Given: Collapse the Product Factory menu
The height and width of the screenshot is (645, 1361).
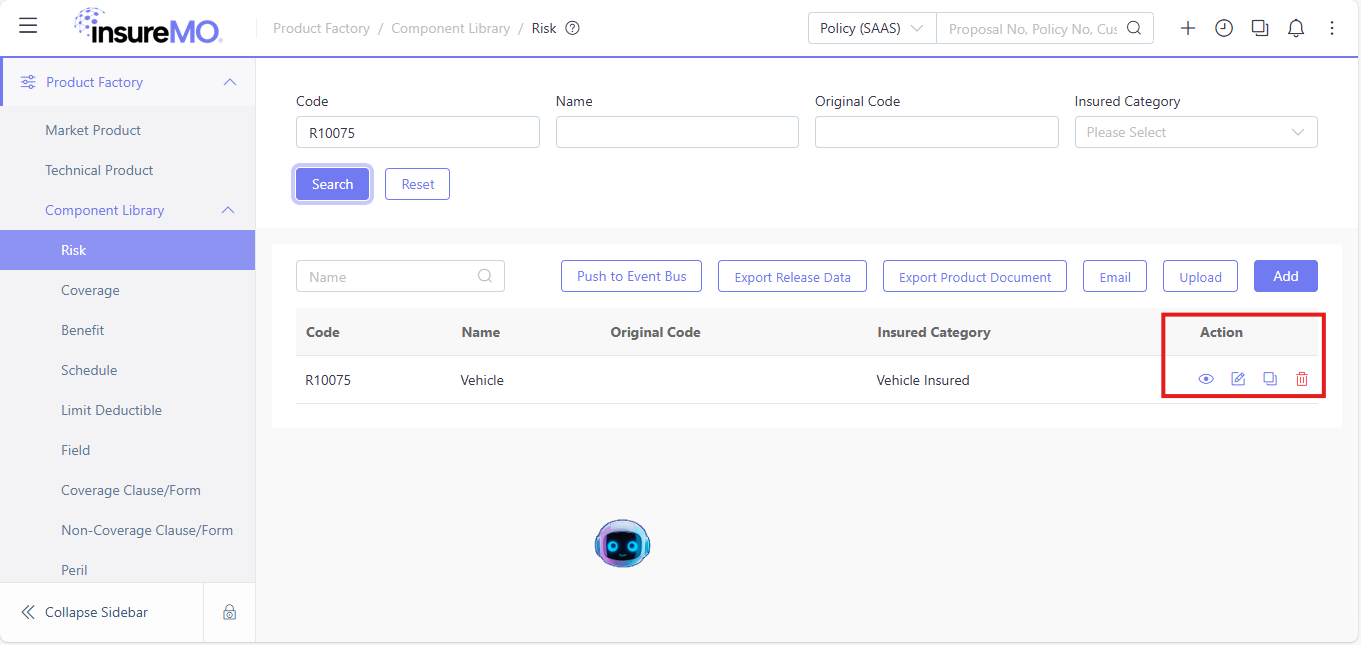Looking at the screenshot, I should click(x=230, y=82).
